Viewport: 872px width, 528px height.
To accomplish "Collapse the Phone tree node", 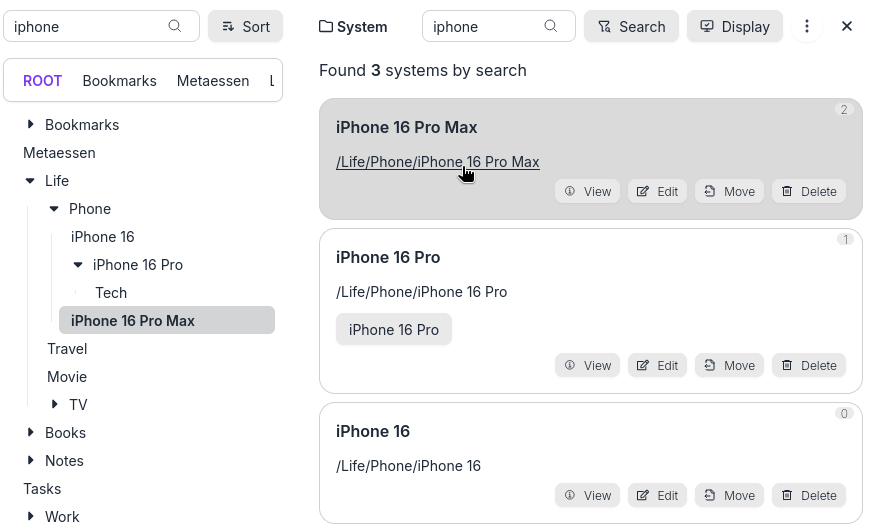I will [x=54, y=209].
